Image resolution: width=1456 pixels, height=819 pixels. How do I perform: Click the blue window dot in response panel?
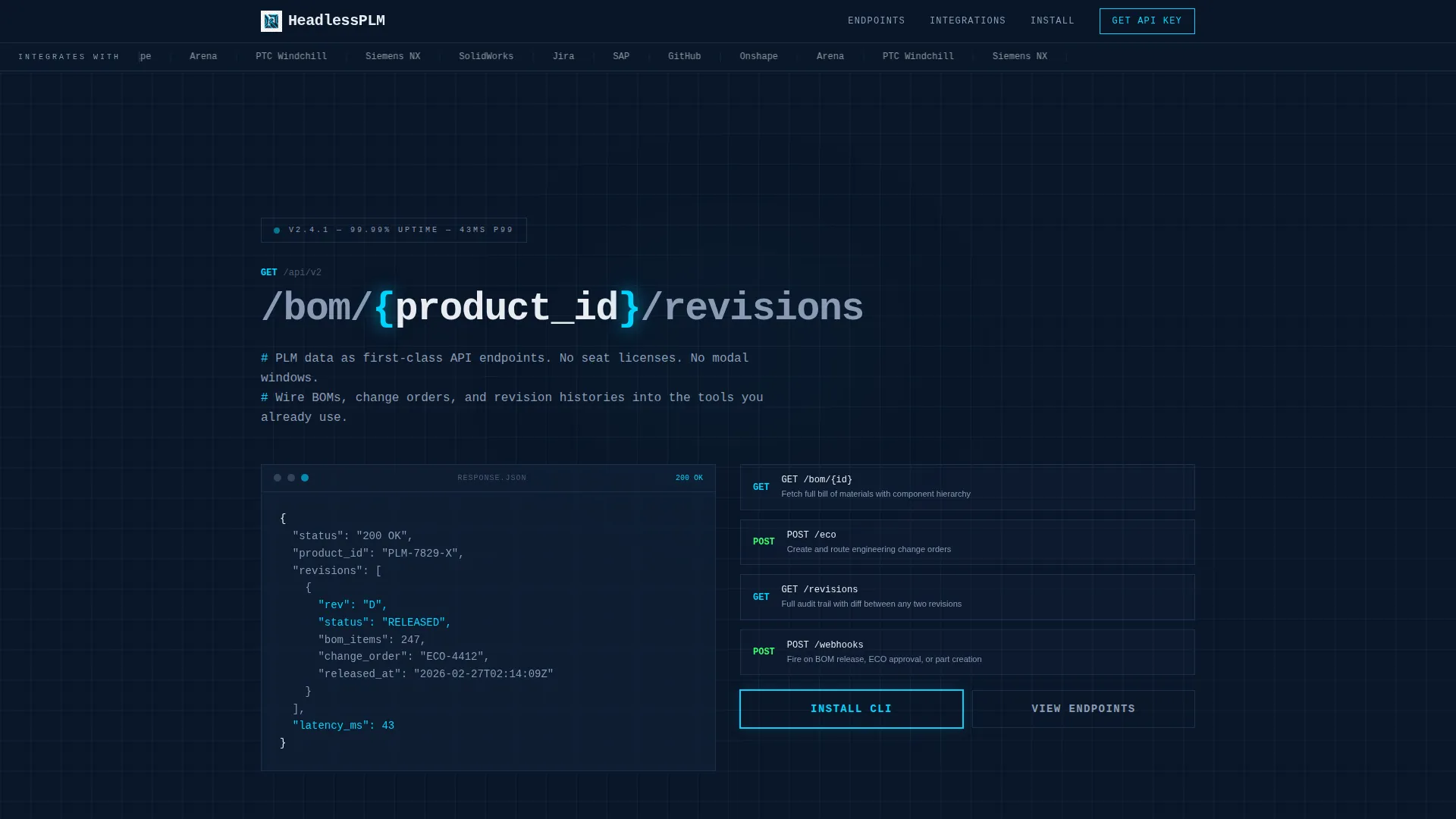click(305, 478)
